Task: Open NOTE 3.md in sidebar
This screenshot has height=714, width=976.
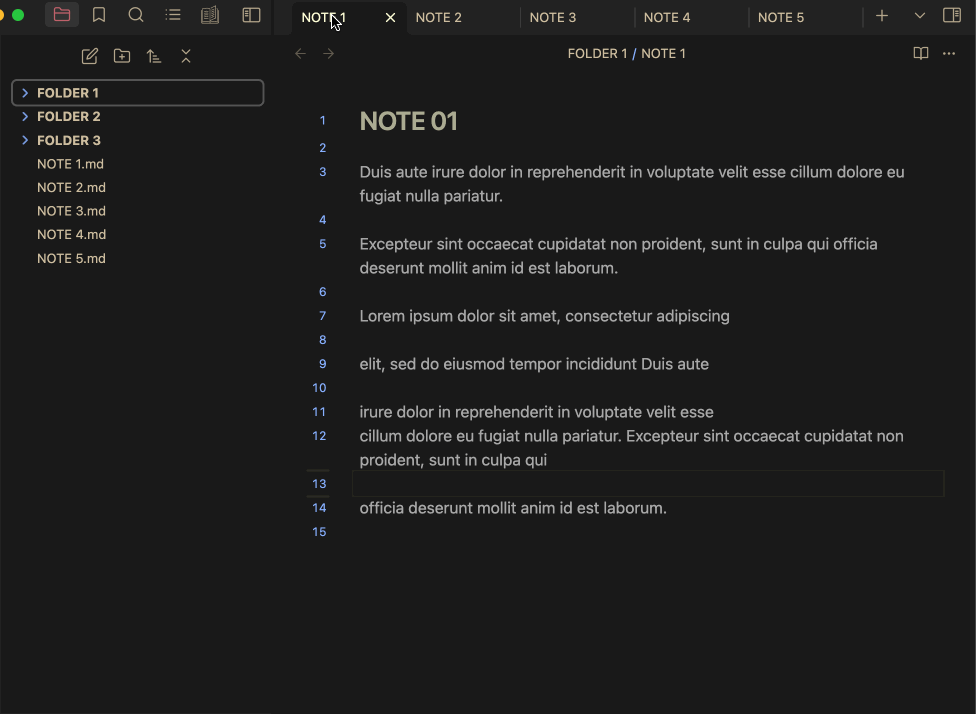Action: click(71, 211)
